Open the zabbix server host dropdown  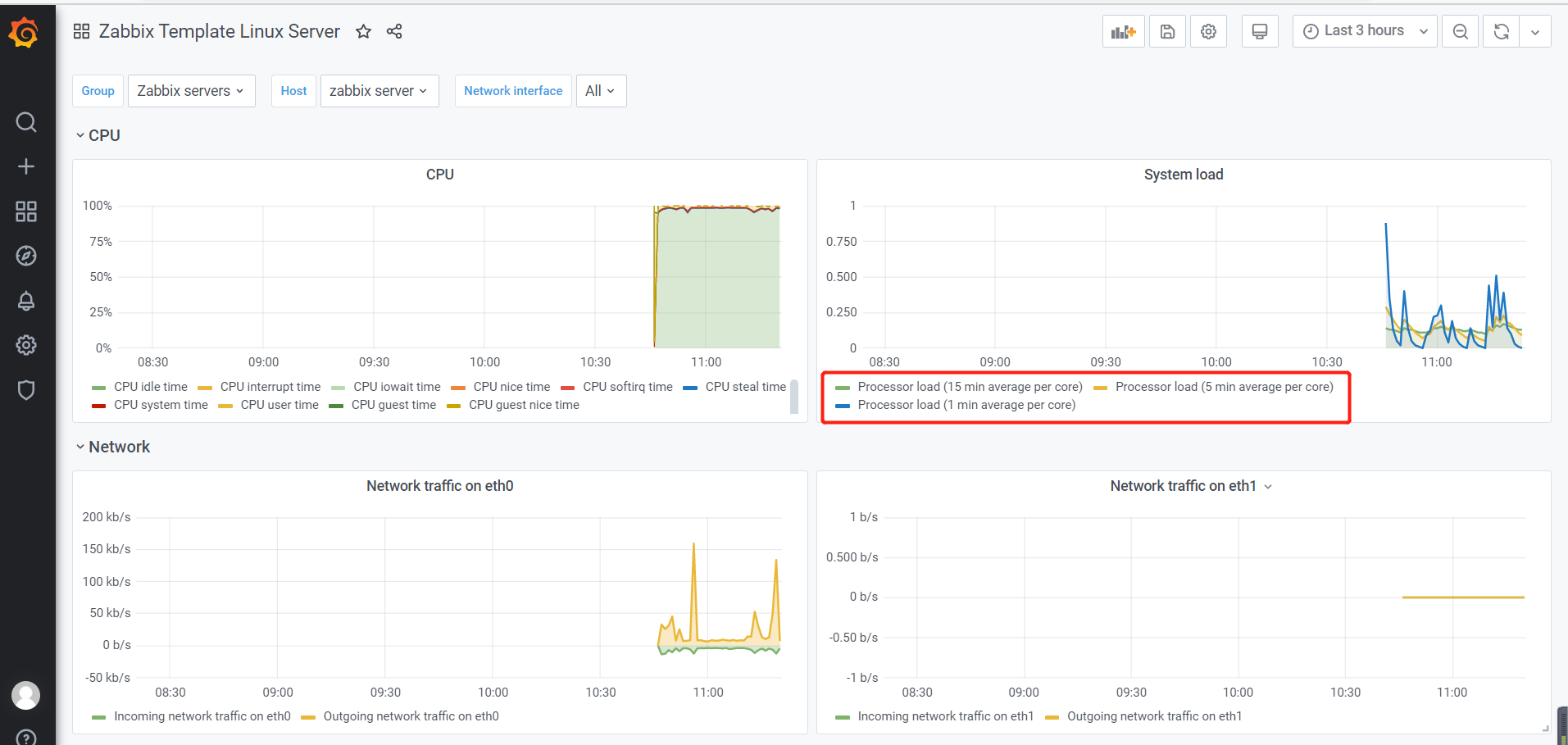(x=379, y=91)
